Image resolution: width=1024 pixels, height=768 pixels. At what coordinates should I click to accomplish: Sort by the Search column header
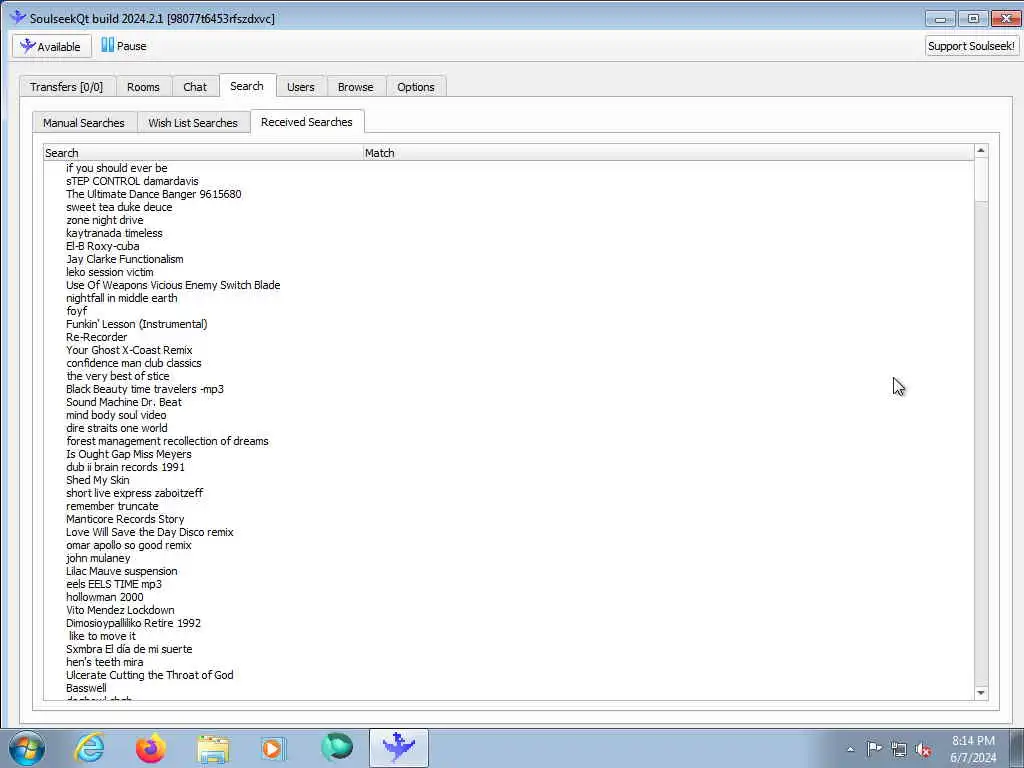pos(202,153)
